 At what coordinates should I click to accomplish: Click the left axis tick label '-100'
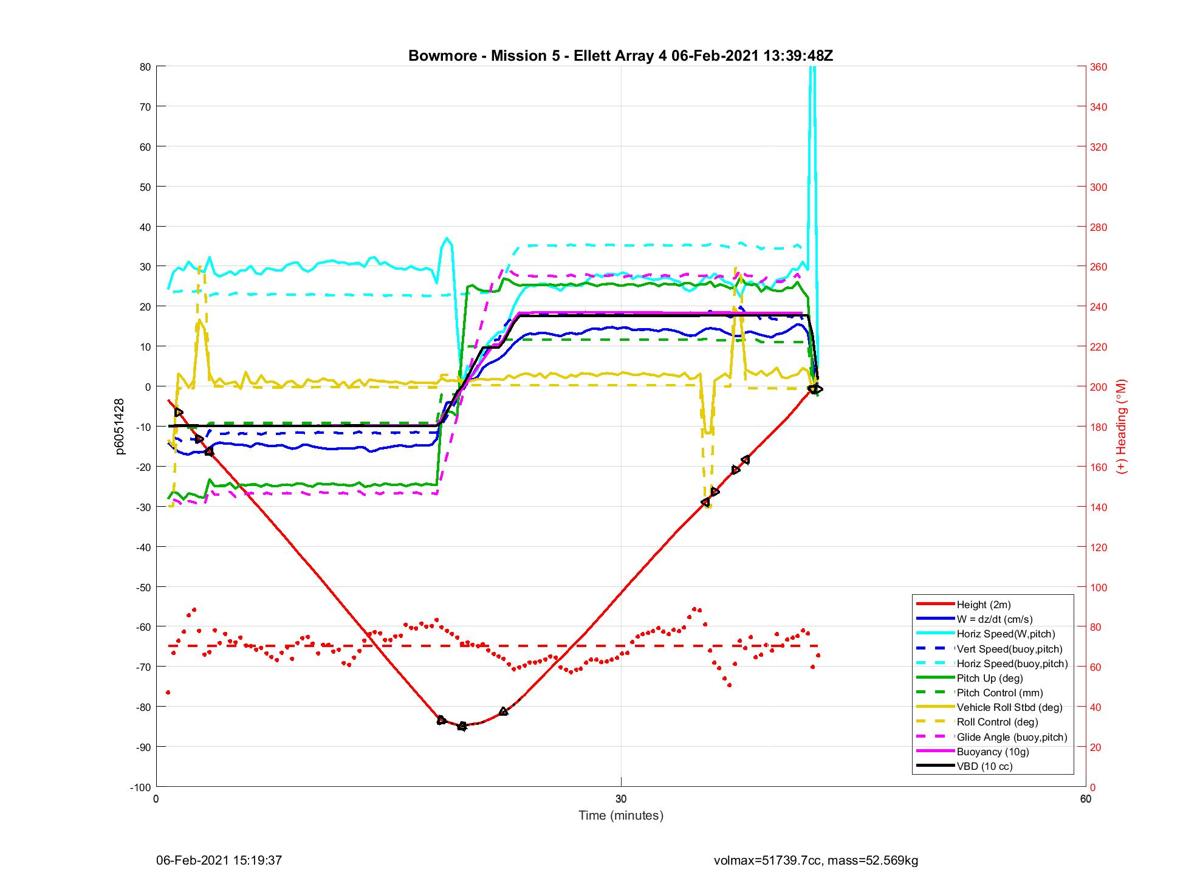pyautogui.click(x=140, y=787)
